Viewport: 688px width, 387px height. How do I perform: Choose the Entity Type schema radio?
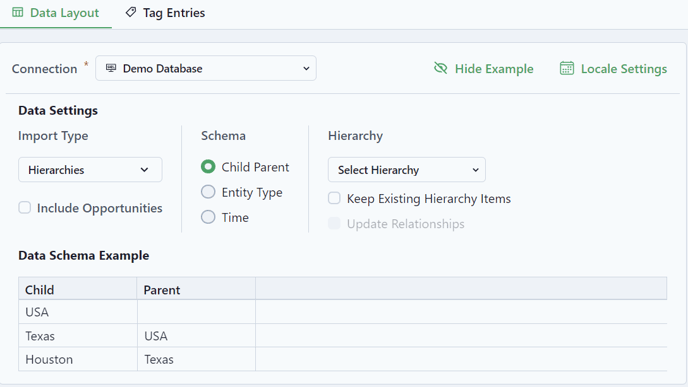pyautogui.click(x=208, y=192)
